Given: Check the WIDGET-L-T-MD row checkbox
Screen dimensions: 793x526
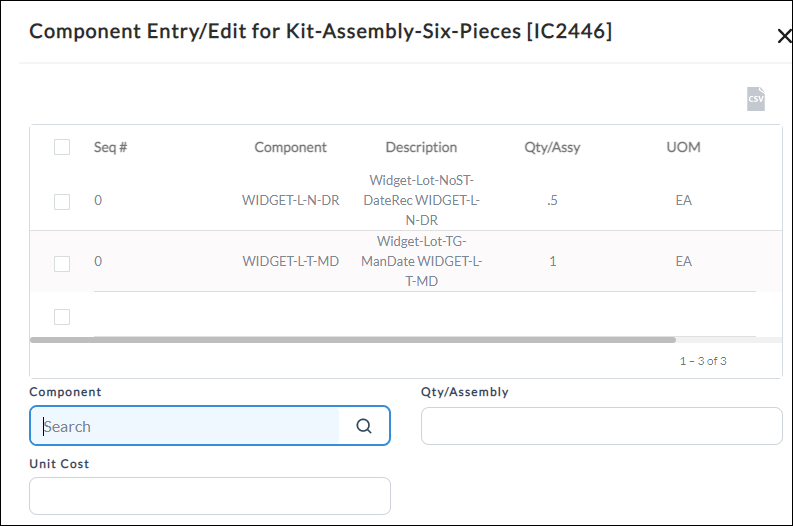Looking at the screenshot, I should click(62, 263).
